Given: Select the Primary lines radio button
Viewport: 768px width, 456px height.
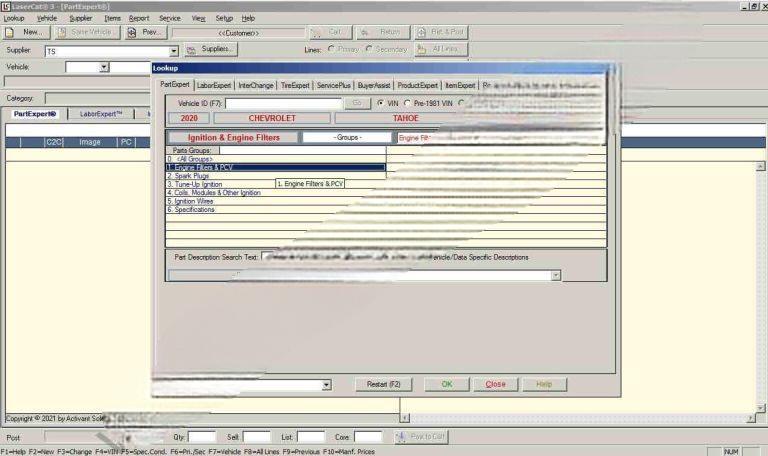Looking at the screenshot, I should (331, 49).
